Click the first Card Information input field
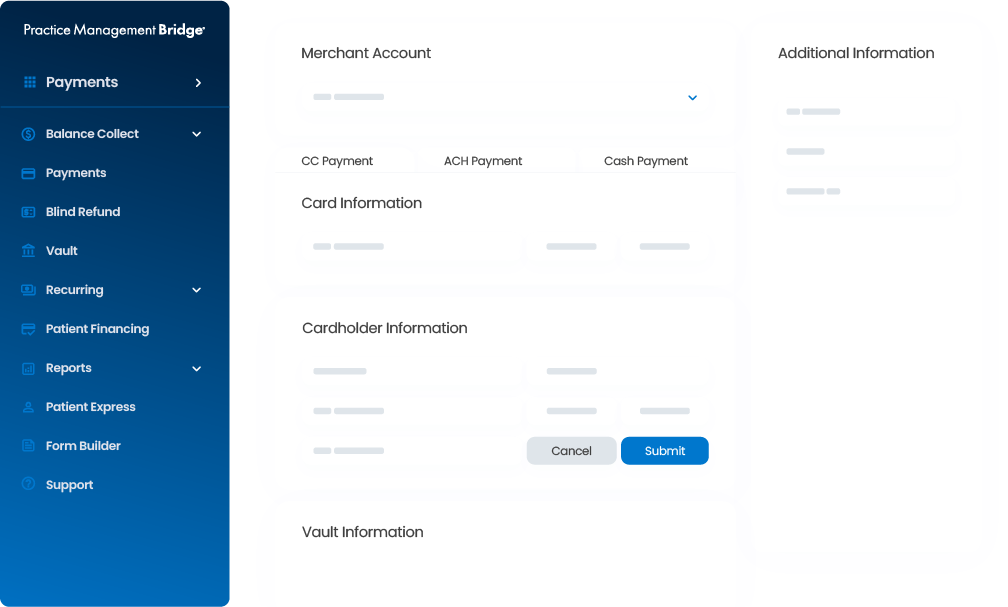 click(x=410, y=246)
